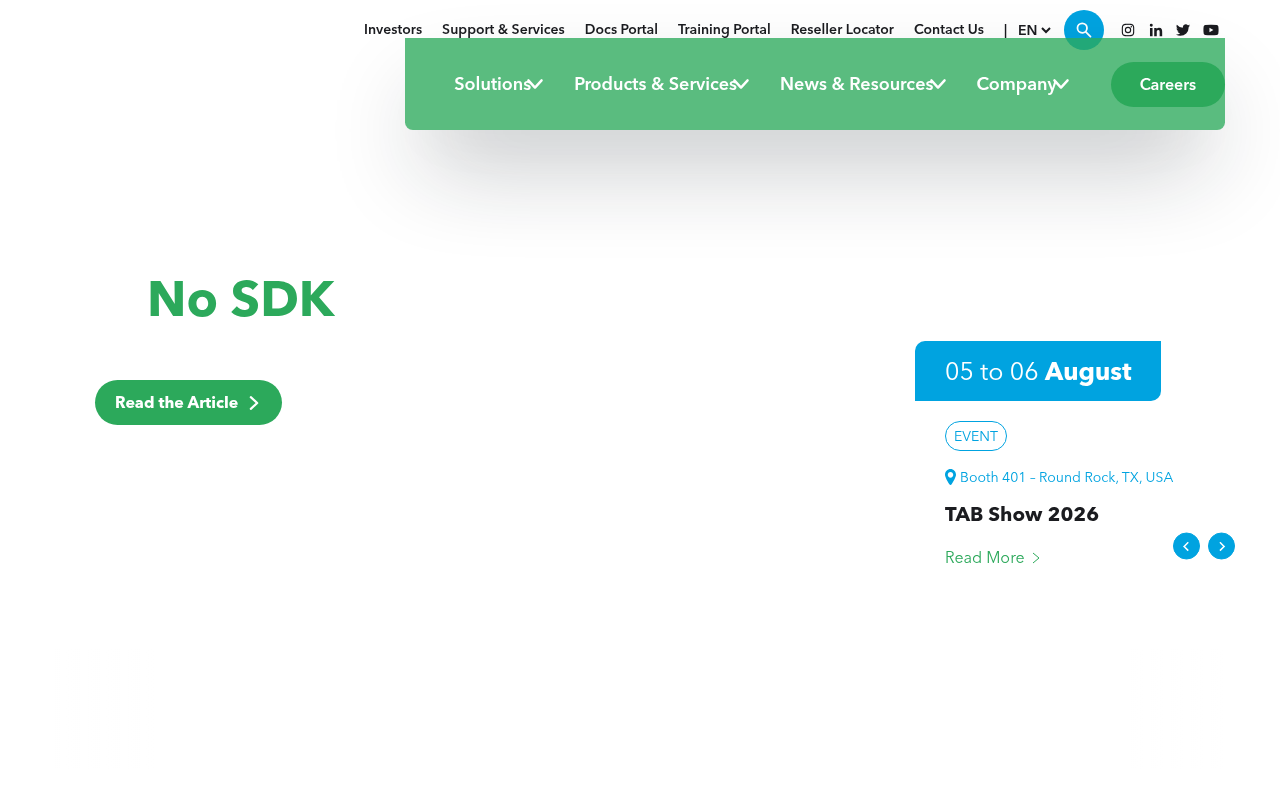Open the LinkedIn social icon

tap(1156, 30)
